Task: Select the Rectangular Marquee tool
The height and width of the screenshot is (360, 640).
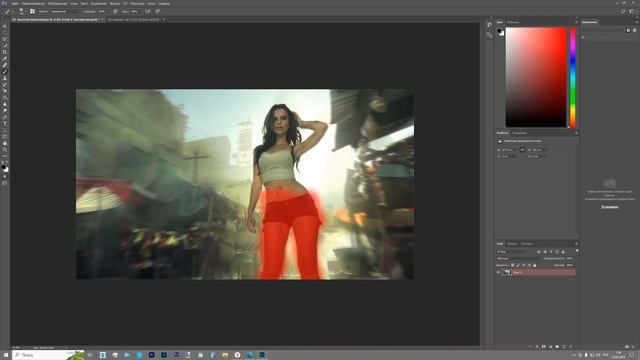Action: tap(5, 32)
